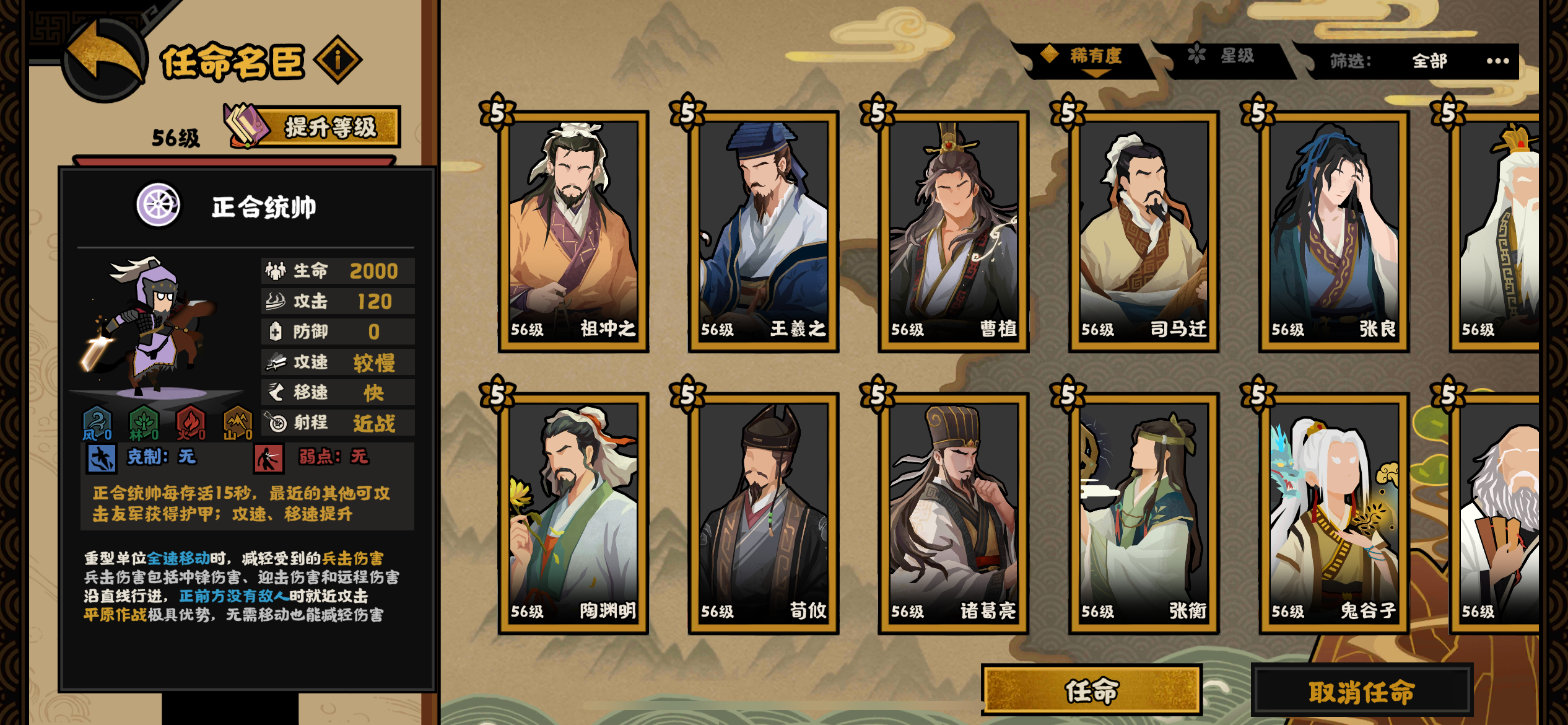Click the 克制 counter icon
Viewport: 1568px width, 725px height.
click(101, 458)
